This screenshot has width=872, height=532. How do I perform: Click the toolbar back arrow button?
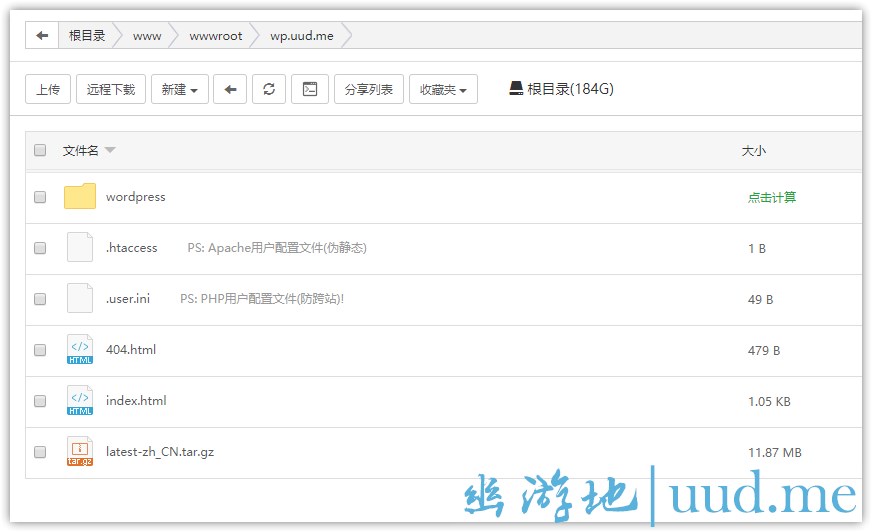pyautogui.click(x=230, y=89)
